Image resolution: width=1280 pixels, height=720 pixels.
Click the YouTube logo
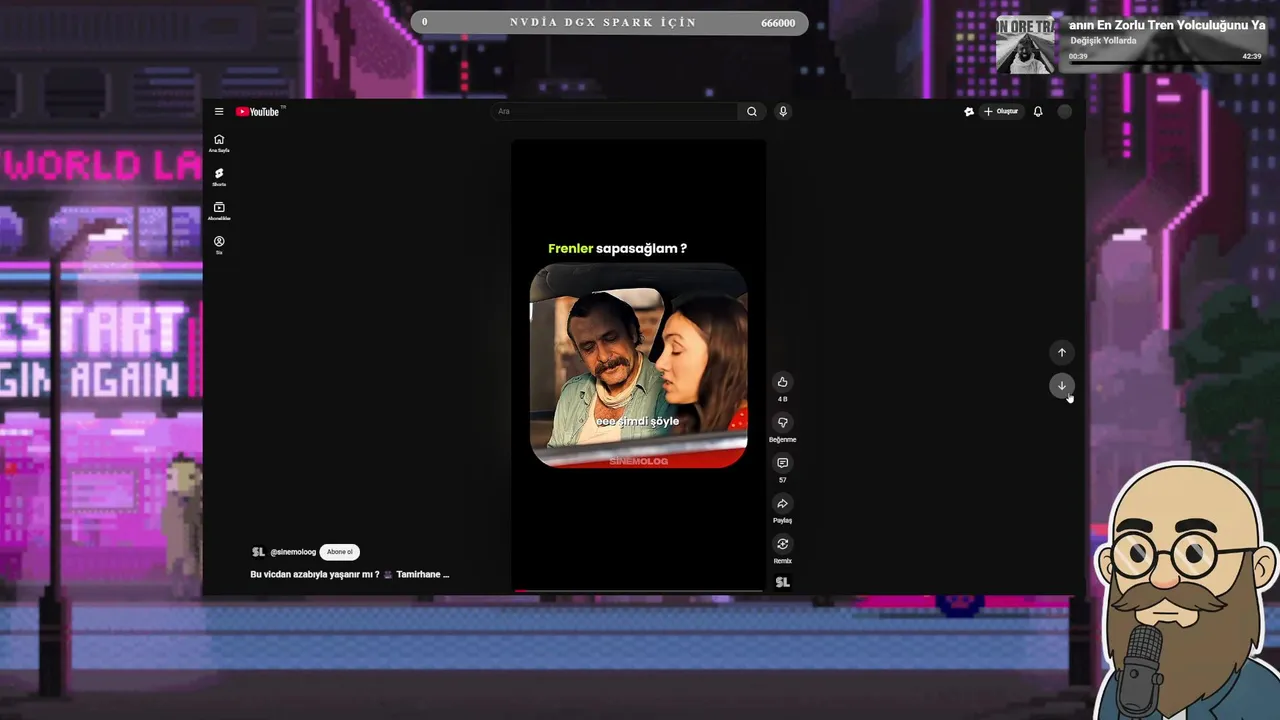(258, 112)
